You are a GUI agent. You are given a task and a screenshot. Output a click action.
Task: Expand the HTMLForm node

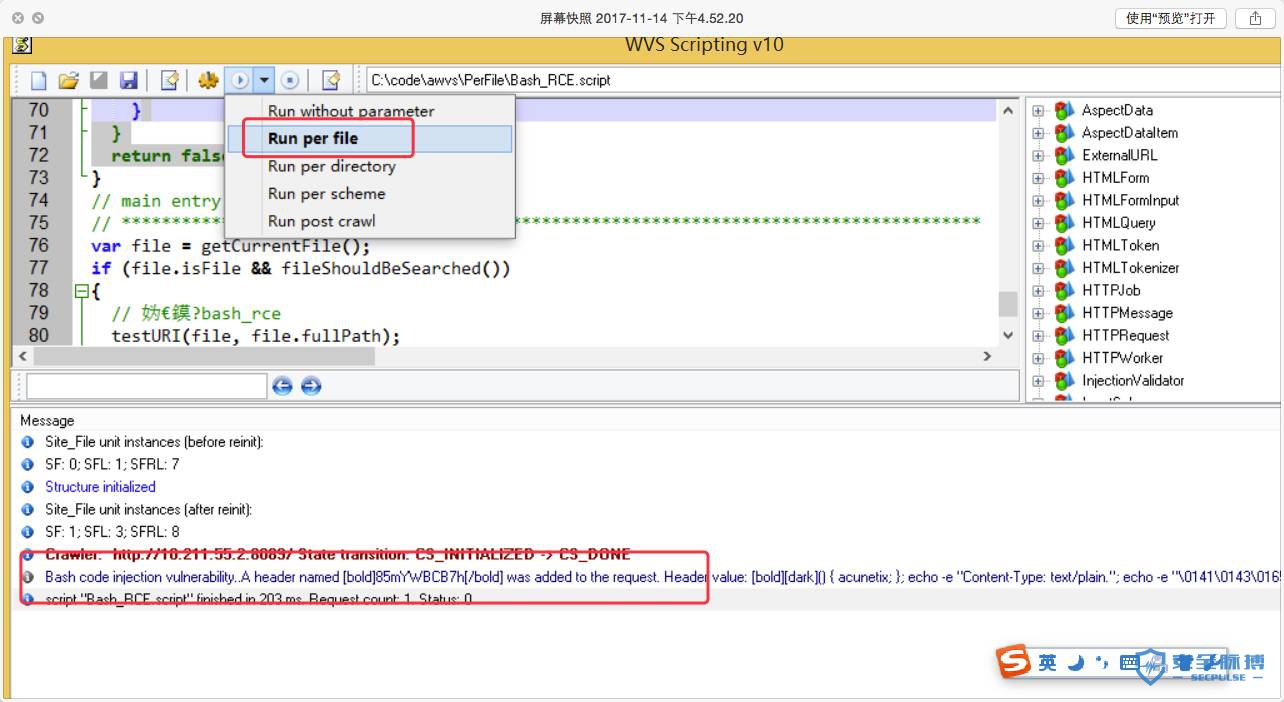(x=1038, y=178)
